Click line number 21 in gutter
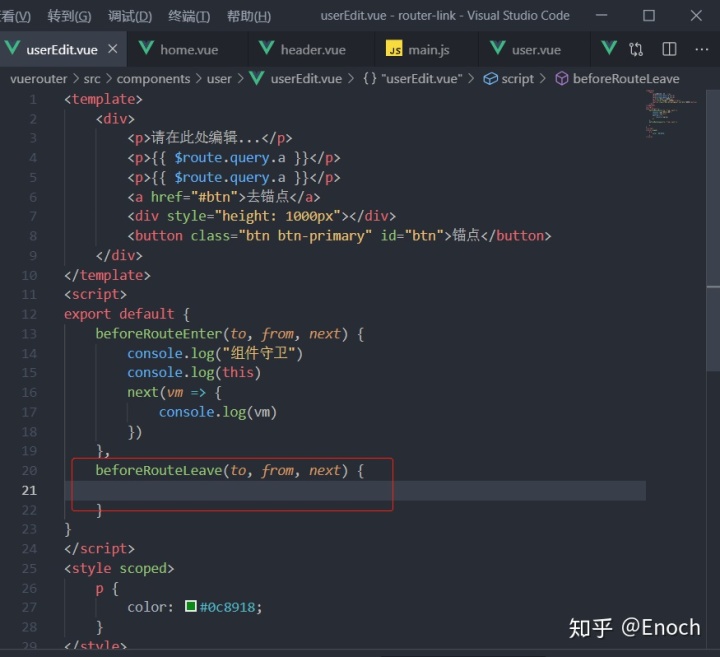The width and height of the screenshot is (720, 657). click(29, 490)
